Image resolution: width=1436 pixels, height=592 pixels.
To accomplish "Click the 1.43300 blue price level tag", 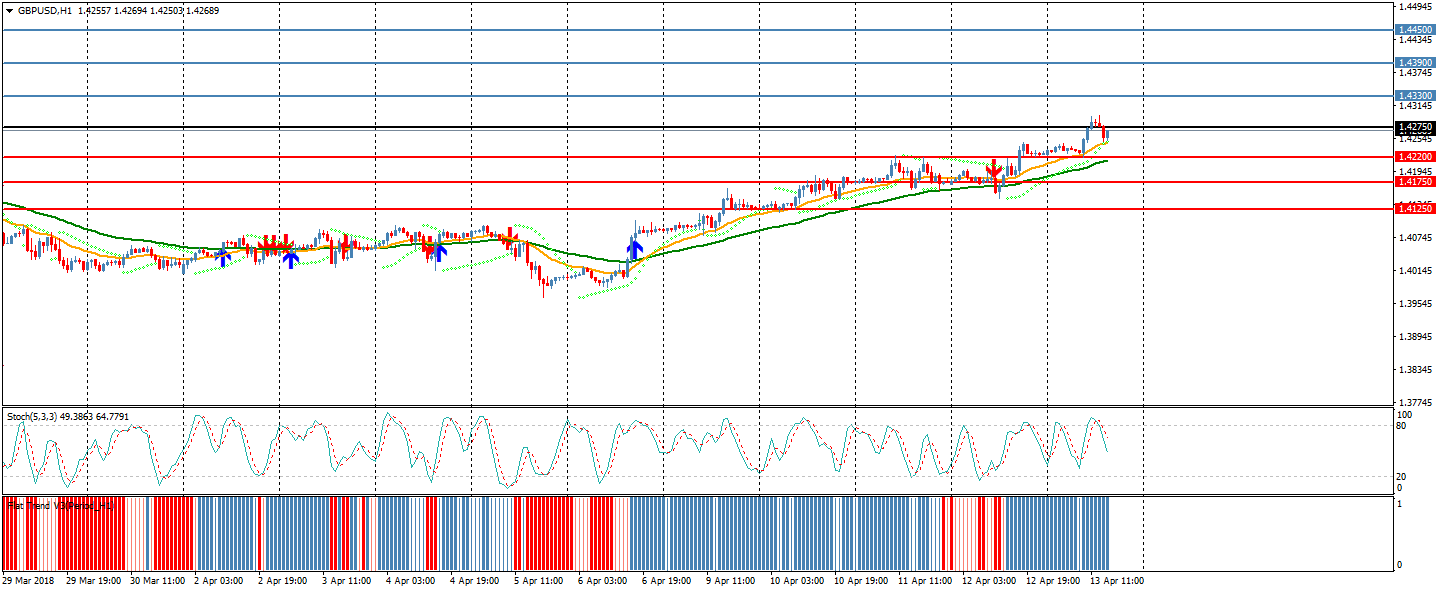I will pos(1415,96).
